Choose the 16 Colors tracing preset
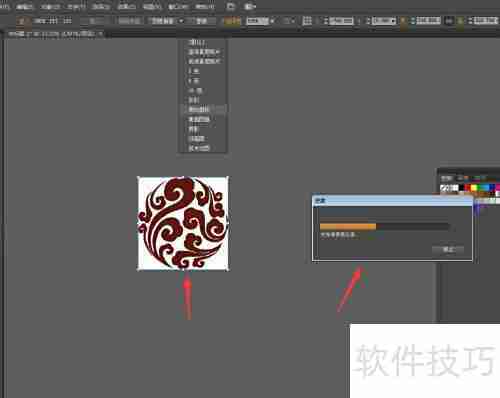This screenshot has width=500, height=398. 203,90
